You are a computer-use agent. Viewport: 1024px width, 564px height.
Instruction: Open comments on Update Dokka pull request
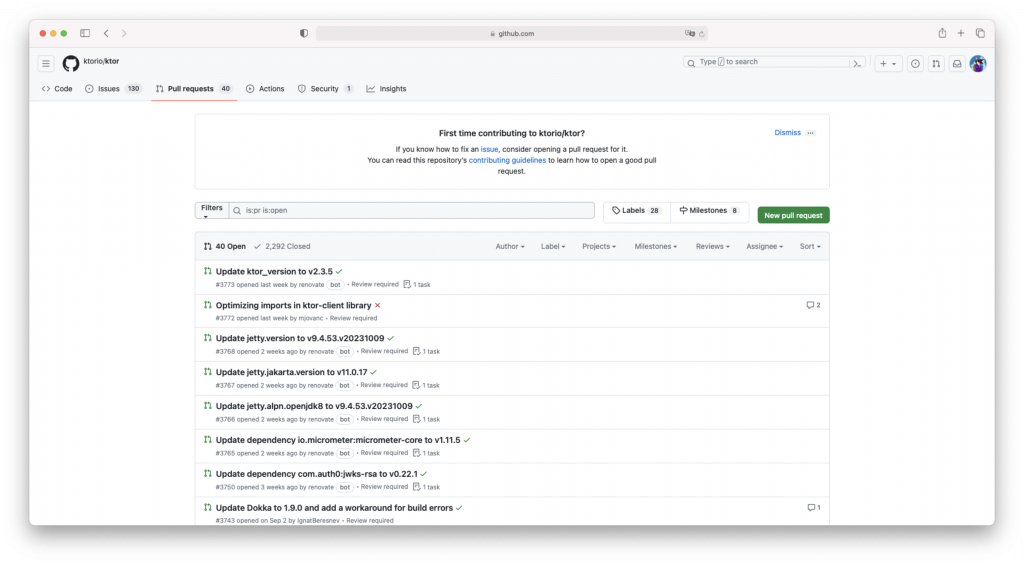814,507
